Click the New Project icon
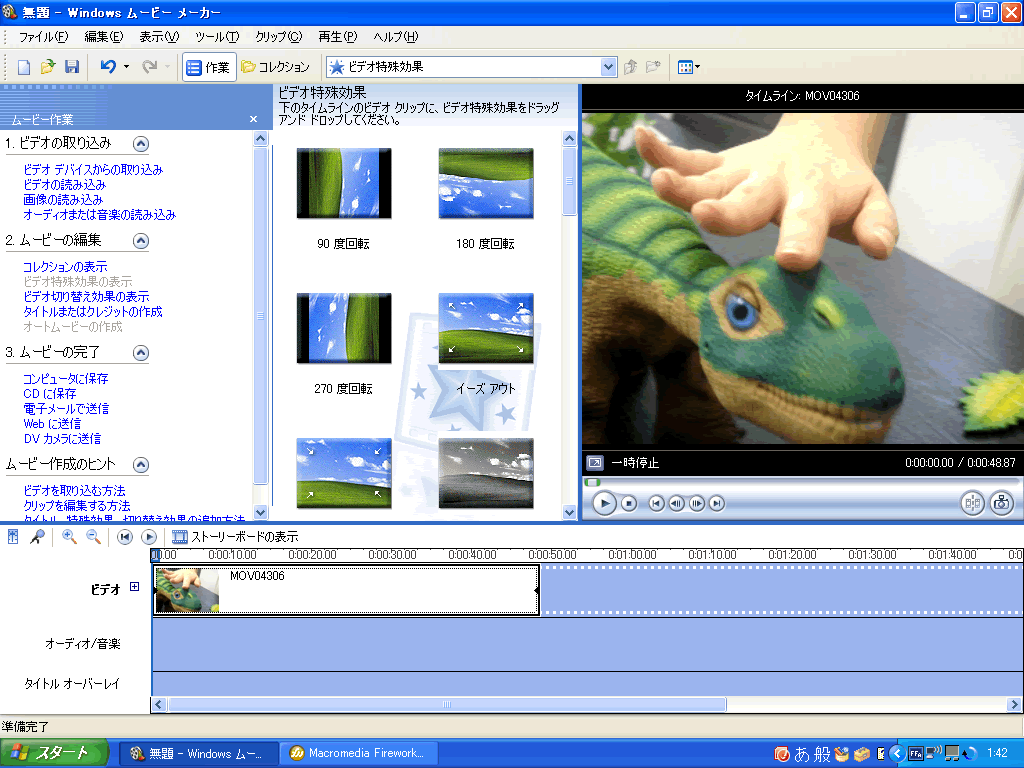The height and width of the screenshot is (768, 1024). [24, 67]
